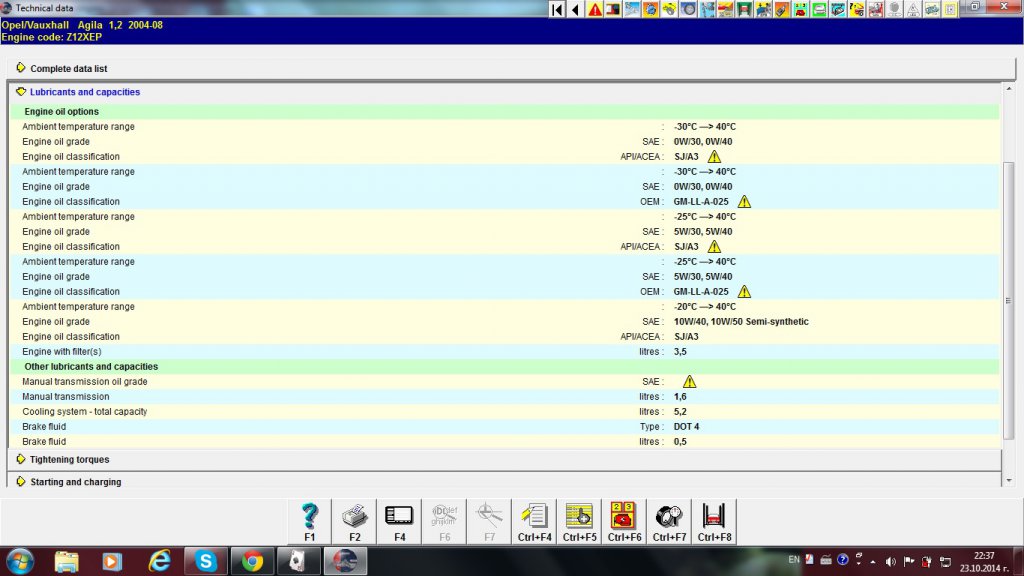This screenshot has height=576, width=1024.
Task: Expand the Tightening torques section
Action: click(69, 460)
